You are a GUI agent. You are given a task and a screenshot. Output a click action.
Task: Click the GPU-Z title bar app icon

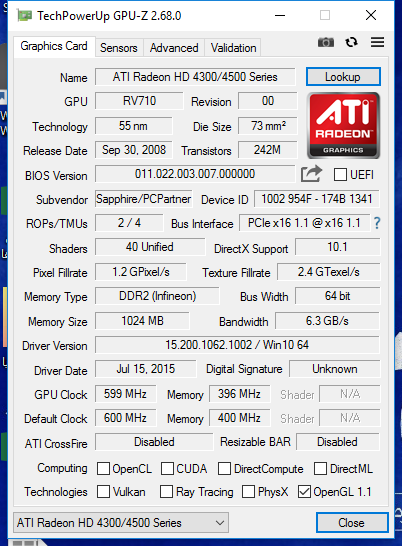[24, 16]
